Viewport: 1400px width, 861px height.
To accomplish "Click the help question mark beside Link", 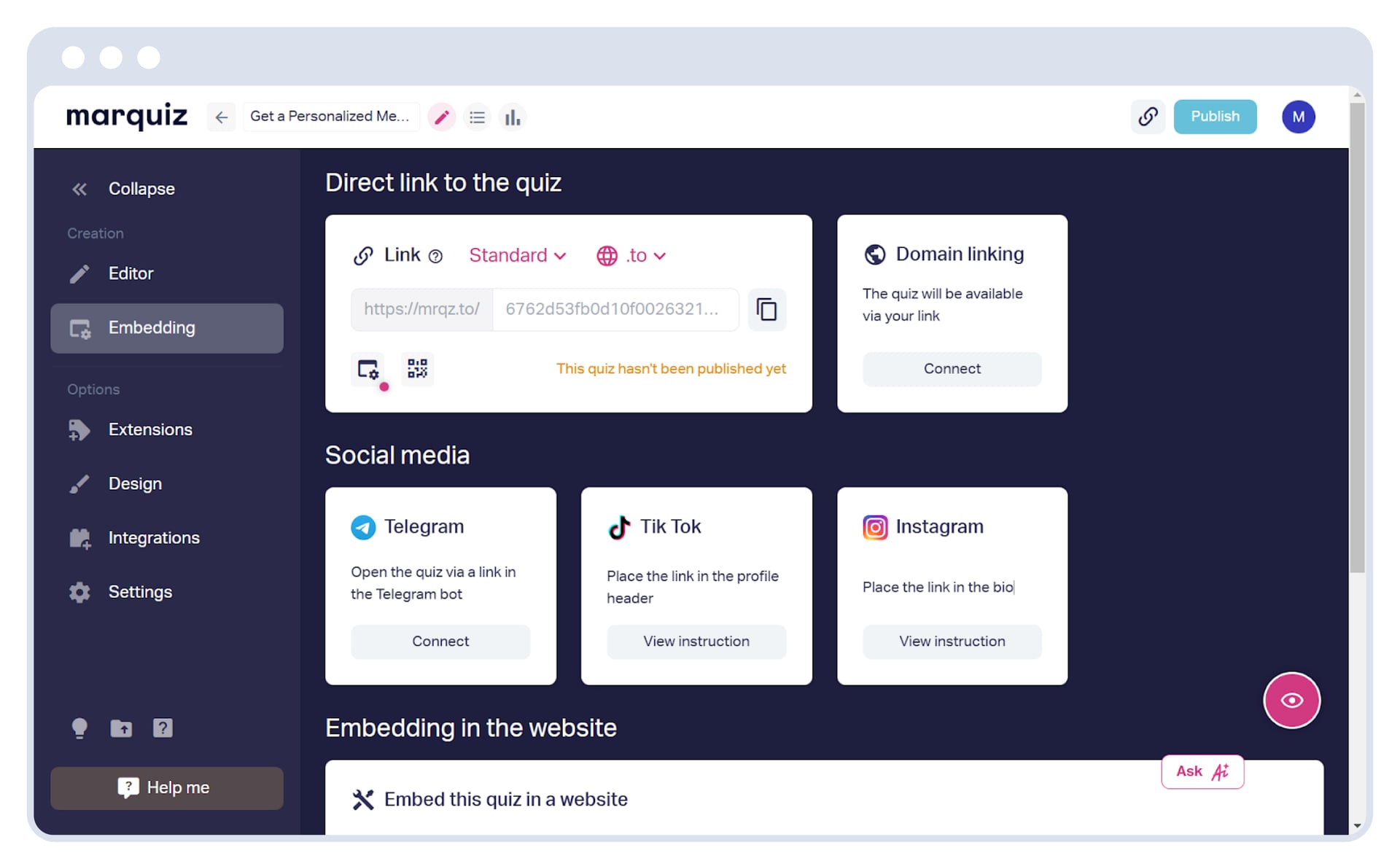I will (x=435, y=256).
